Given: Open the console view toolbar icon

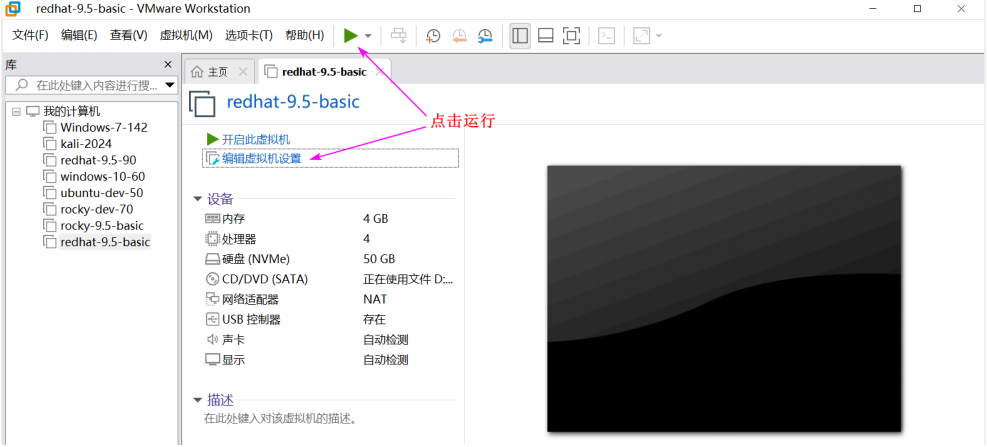Looking at the screenshot, I should pyautogui.click(x=606, y=36).
